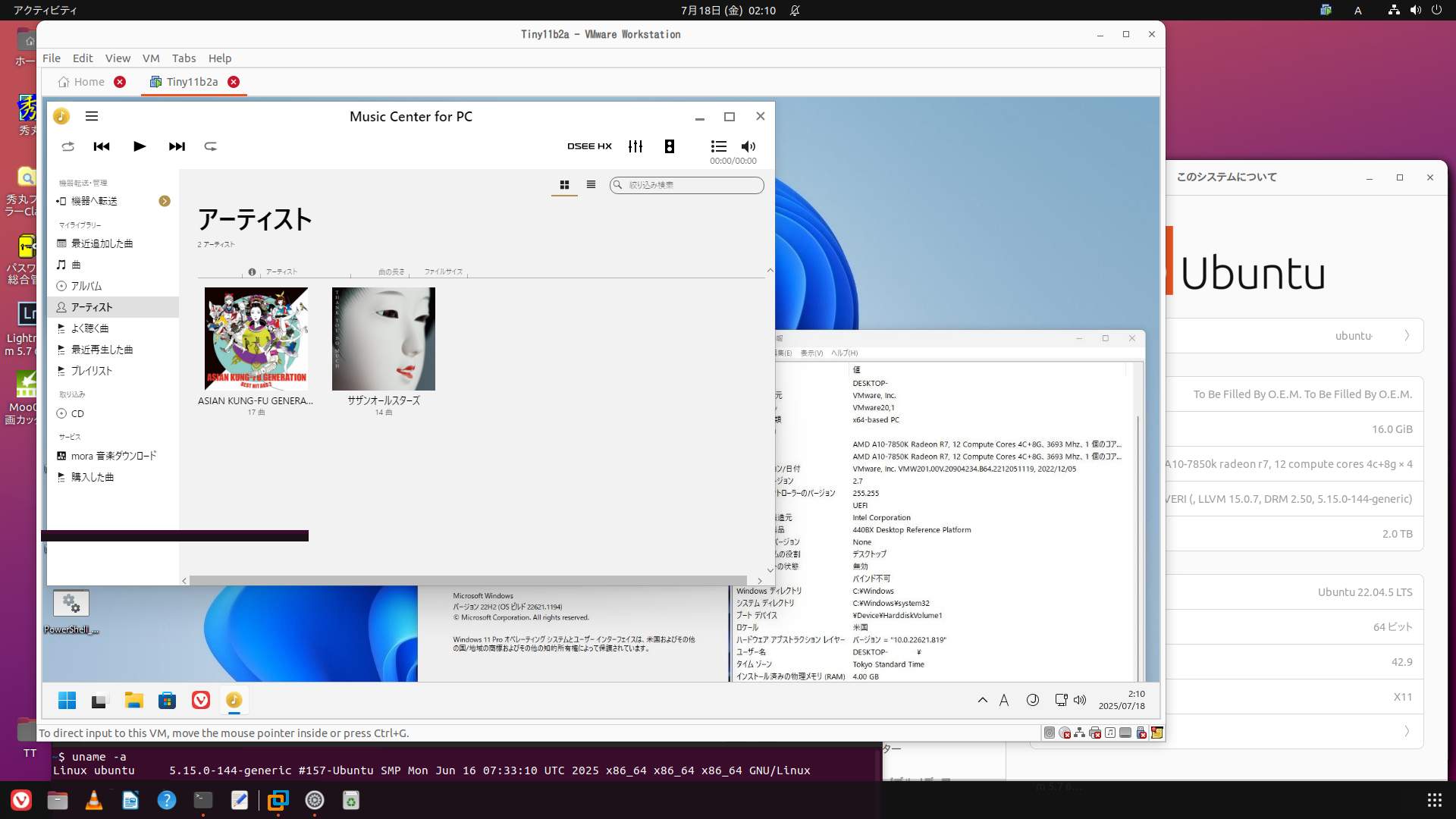The width and height of the screenshot is (1456, 819).
Task: Open VMware Edit menu
Action: pos(83,58)
